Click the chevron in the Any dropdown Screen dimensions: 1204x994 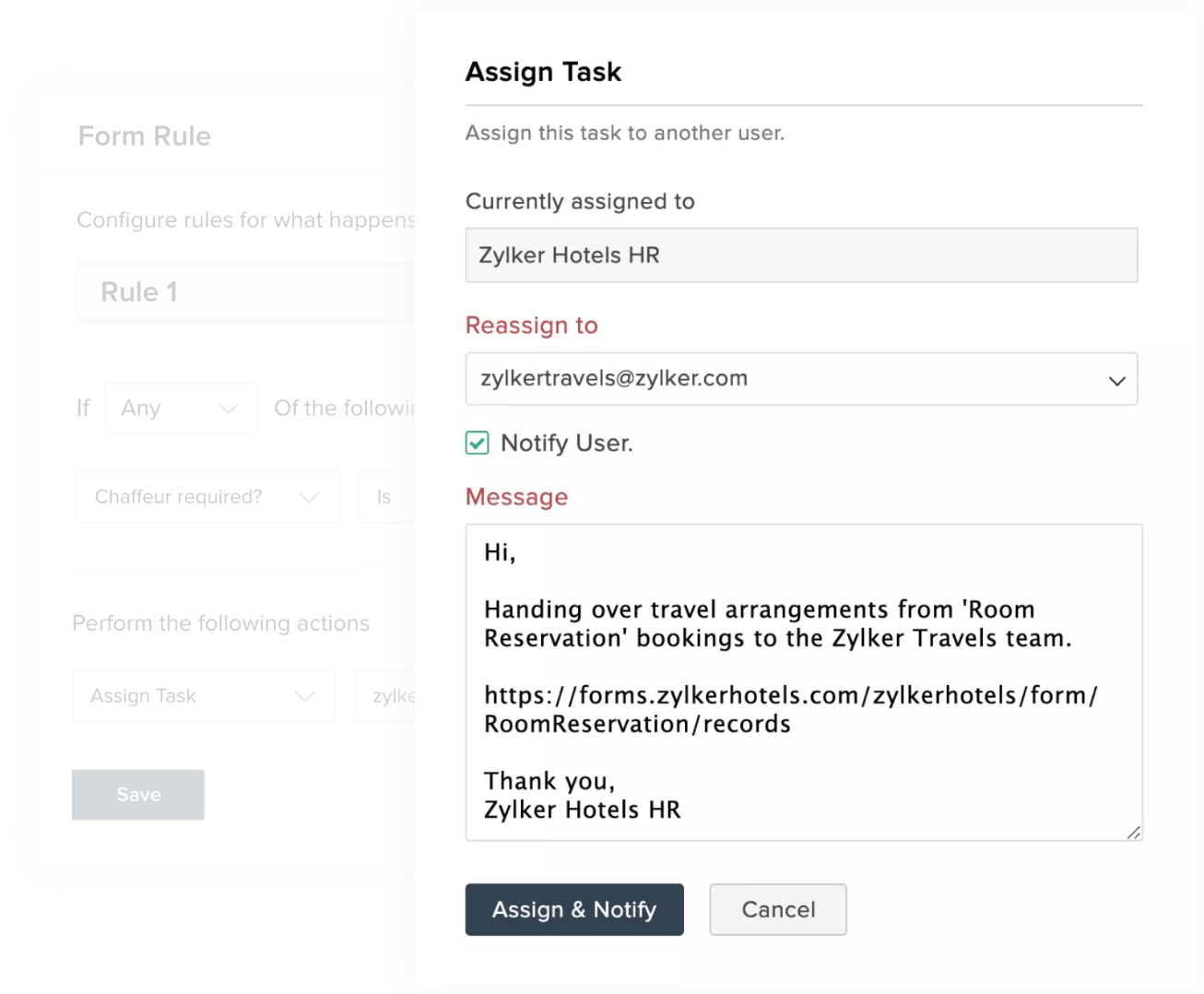[x=228, y=408]
